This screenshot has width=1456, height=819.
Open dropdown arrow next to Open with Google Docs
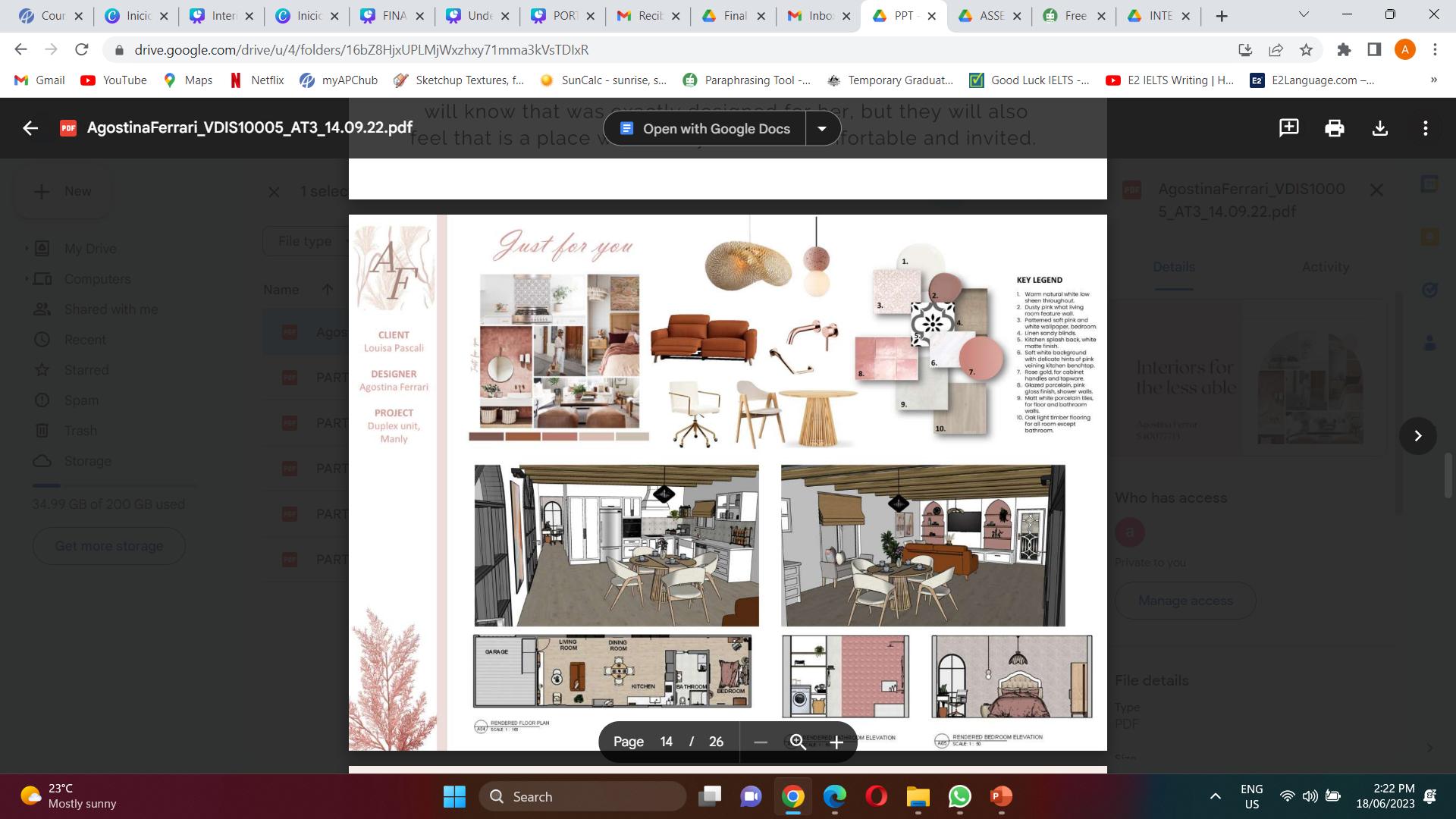coord(822,129)
